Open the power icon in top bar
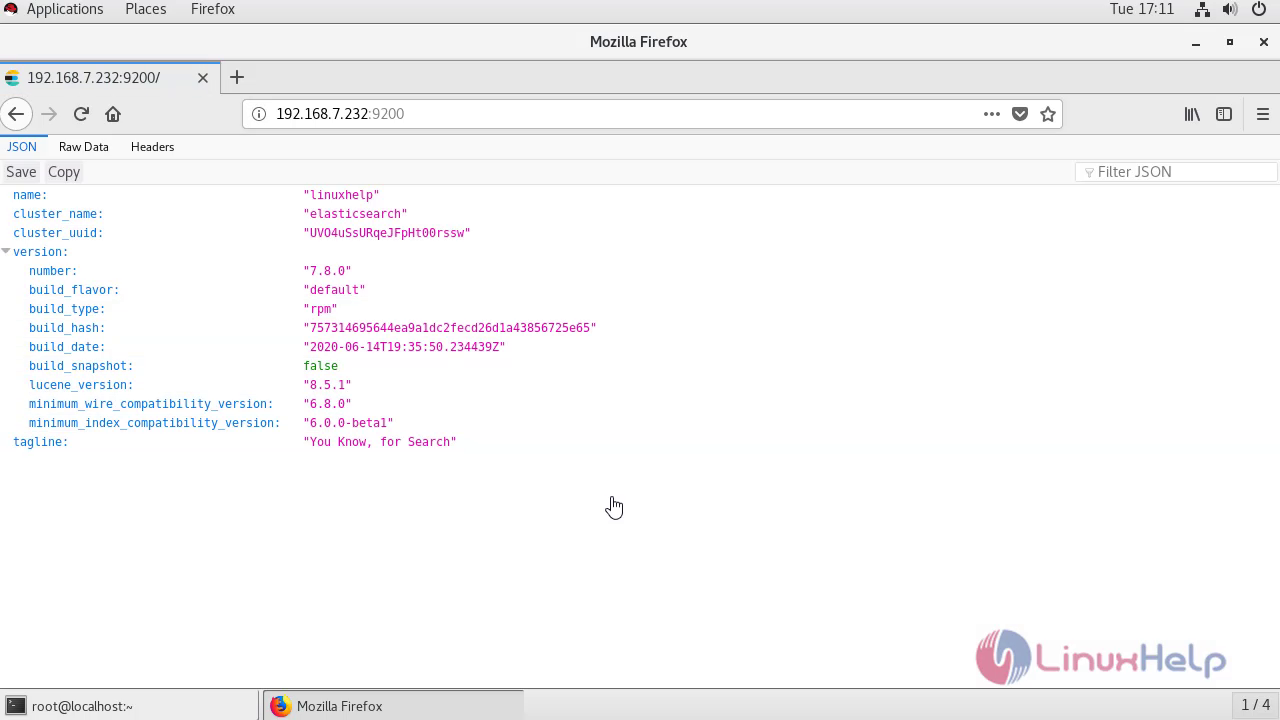Viewport: 1280px width, 720px height. coord(1258,9)
